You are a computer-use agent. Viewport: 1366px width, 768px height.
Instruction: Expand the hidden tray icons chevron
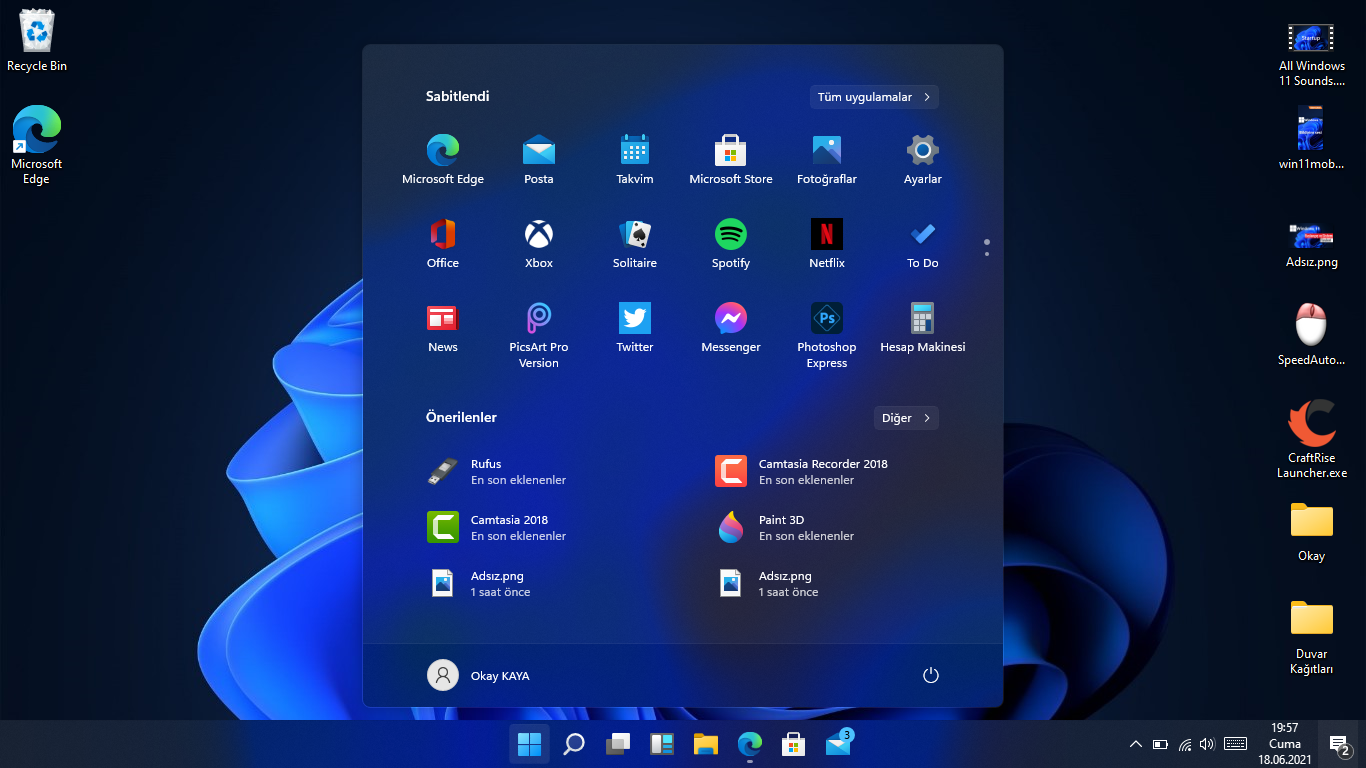coord(1135,744)
